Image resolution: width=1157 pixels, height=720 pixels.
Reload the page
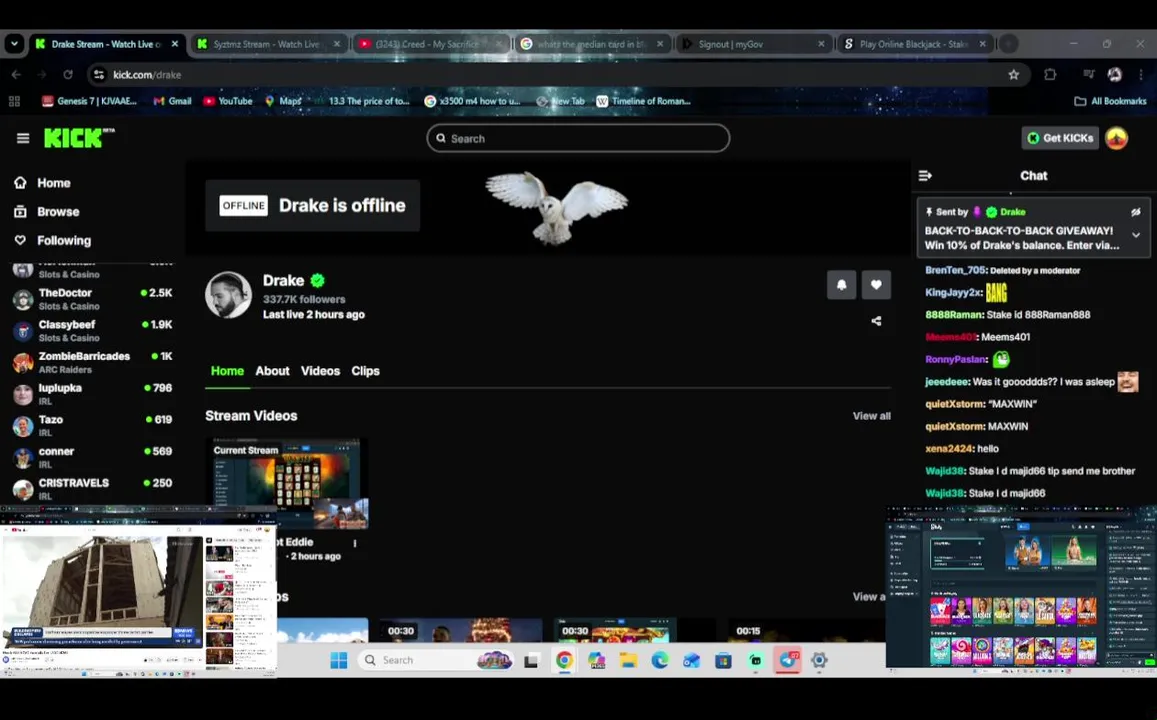(x=68, y=75)
